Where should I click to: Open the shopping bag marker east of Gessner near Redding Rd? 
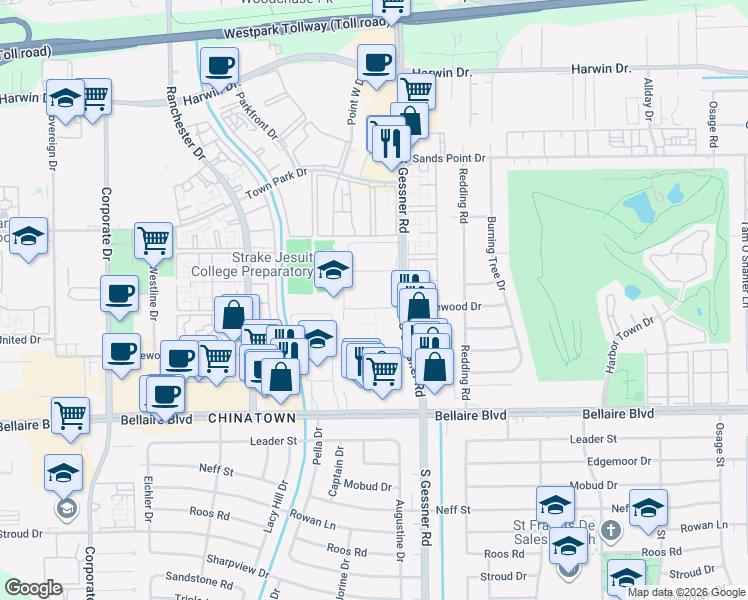click(x=434, y=368)
